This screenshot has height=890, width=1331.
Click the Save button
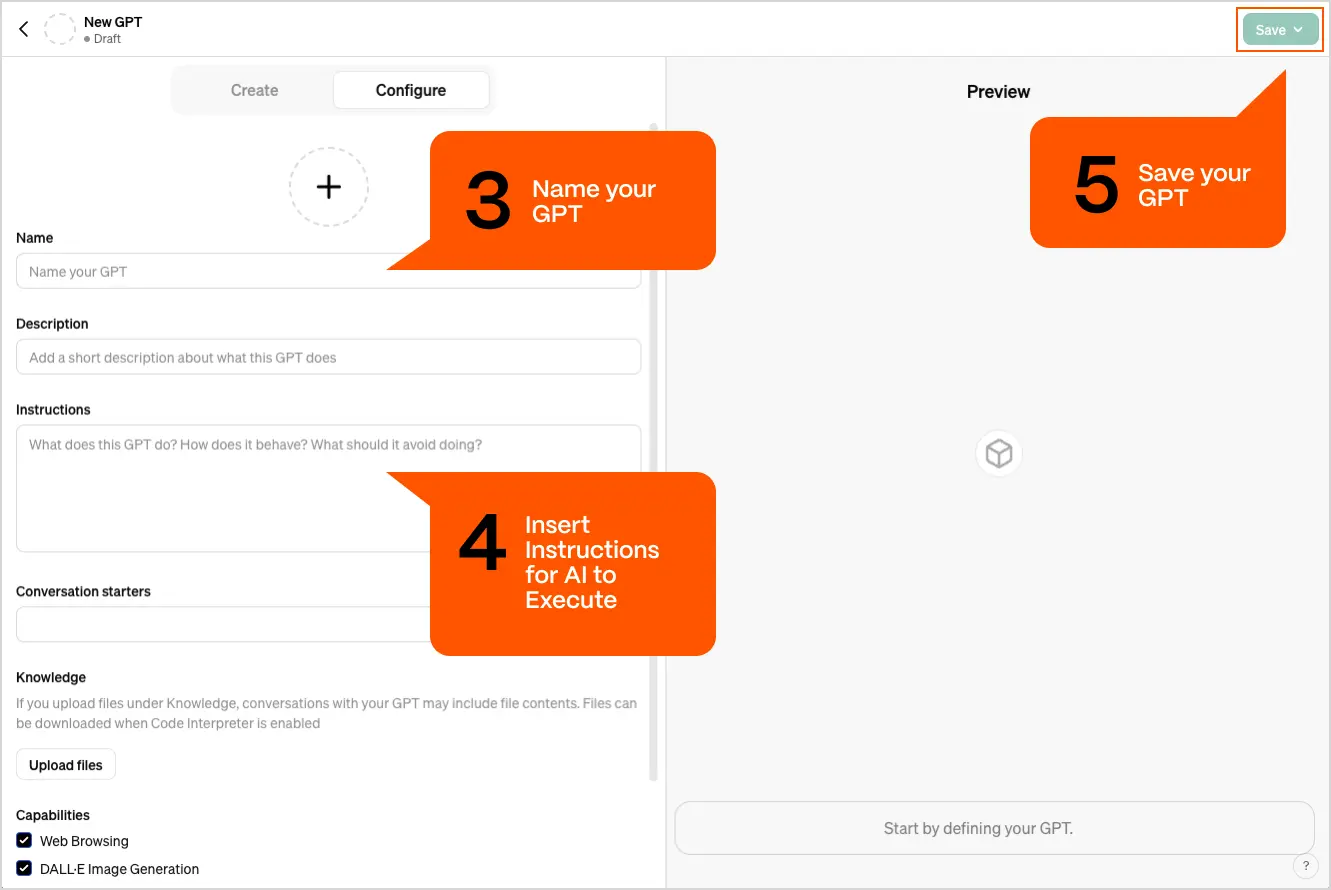tap(1271, 29)
